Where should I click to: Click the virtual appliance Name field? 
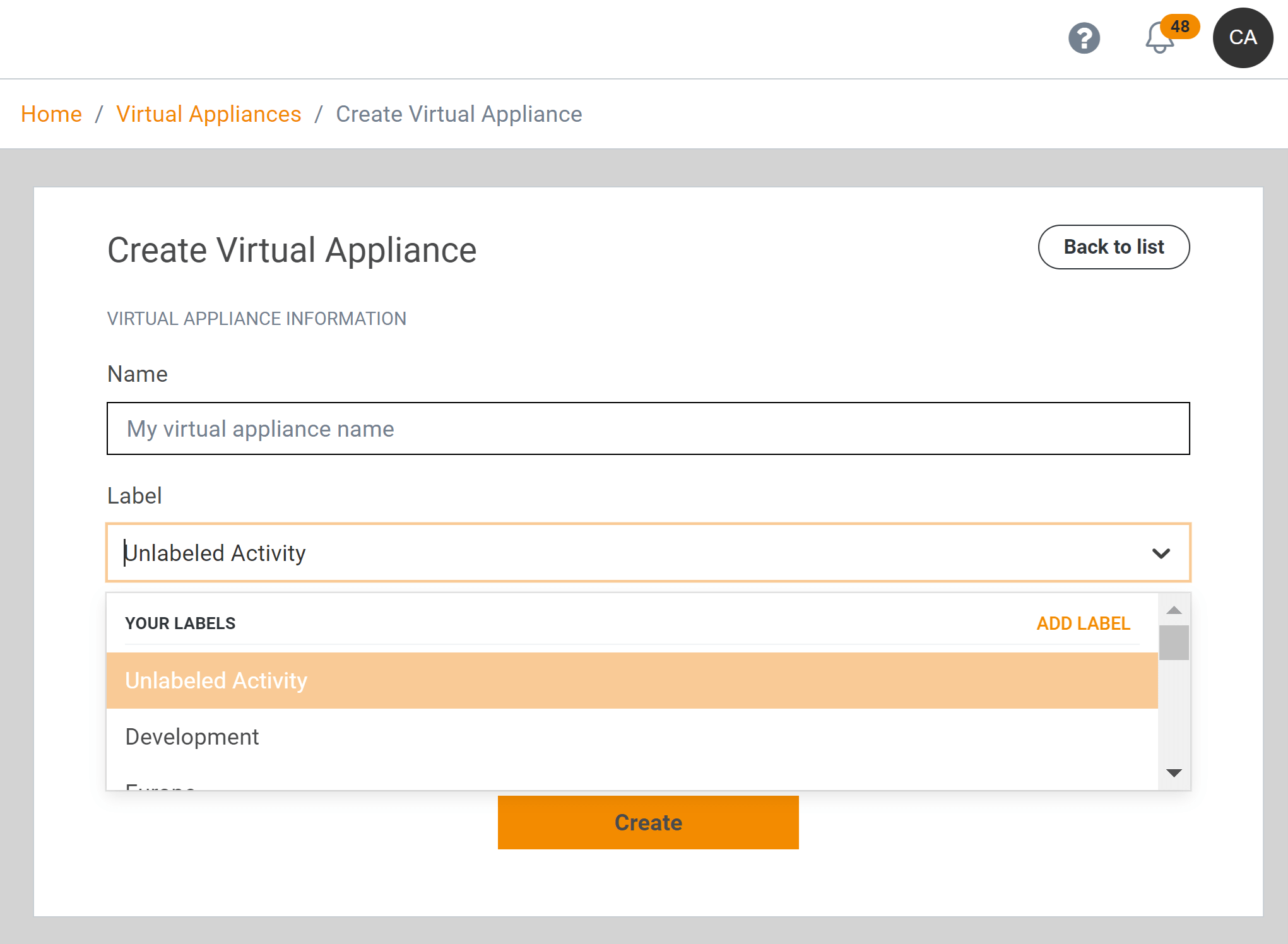pos(647,428)
